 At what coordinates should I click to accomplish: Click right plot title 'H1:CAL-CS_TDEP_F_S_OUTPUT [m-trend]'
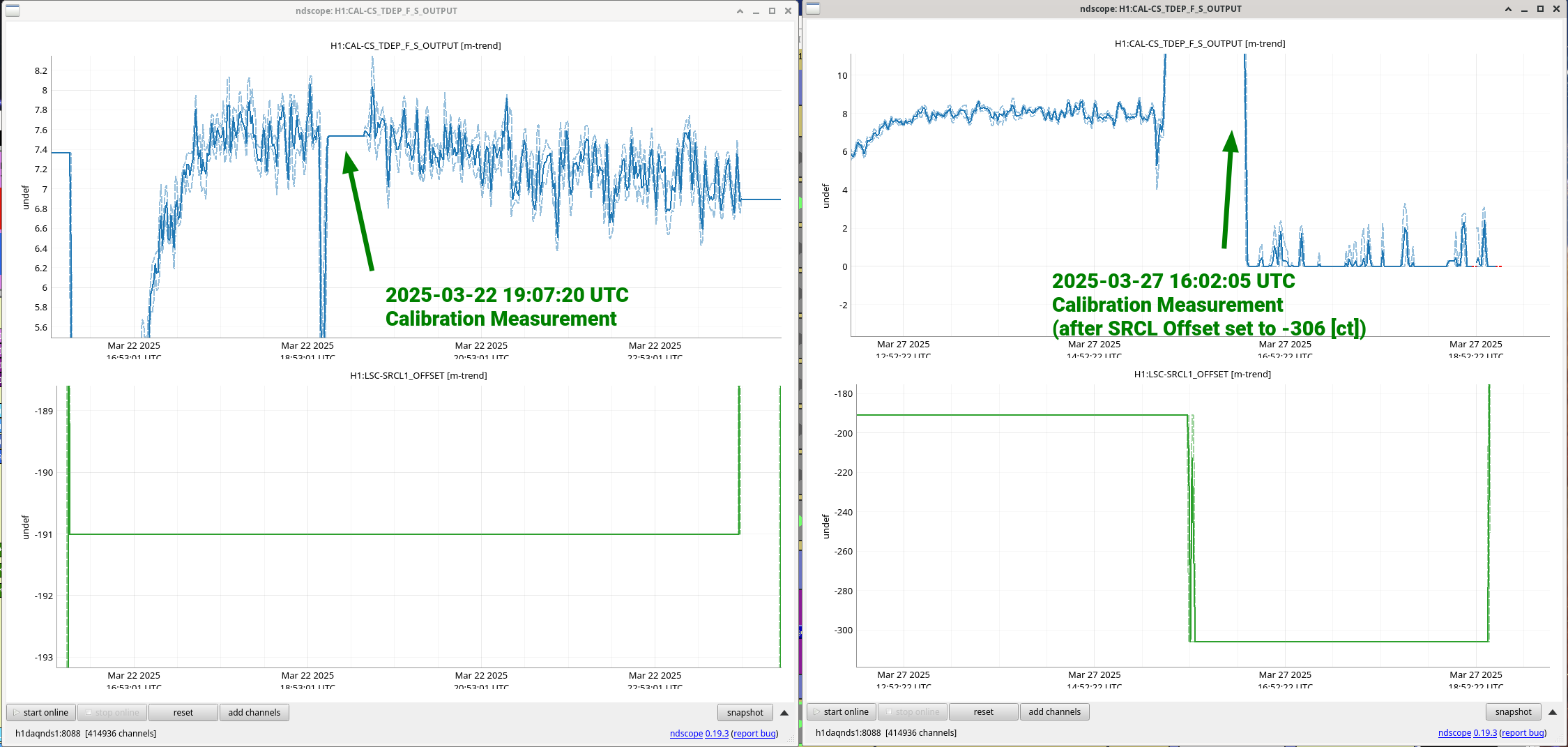coord(1200,43)
